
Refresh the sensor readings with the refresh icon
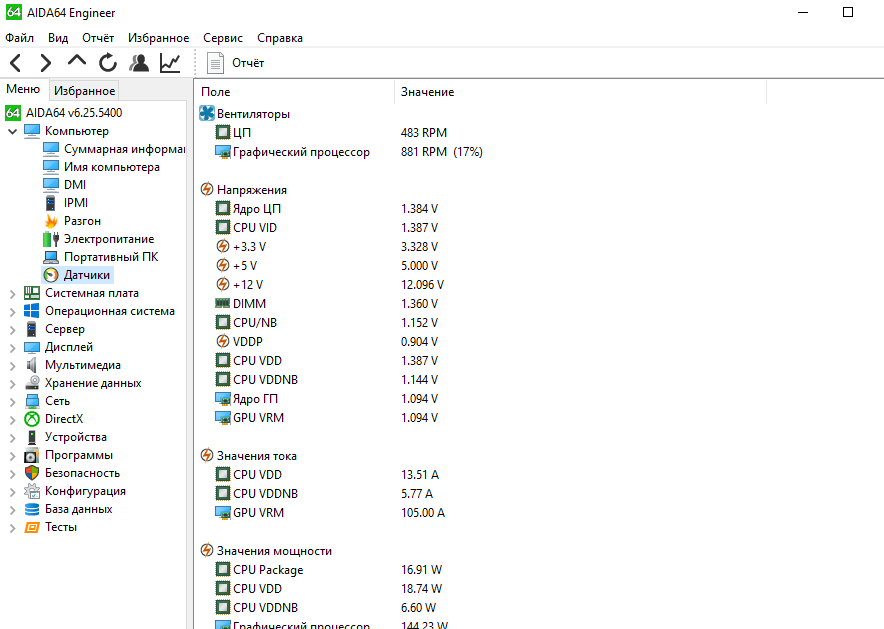pos(108,63)
